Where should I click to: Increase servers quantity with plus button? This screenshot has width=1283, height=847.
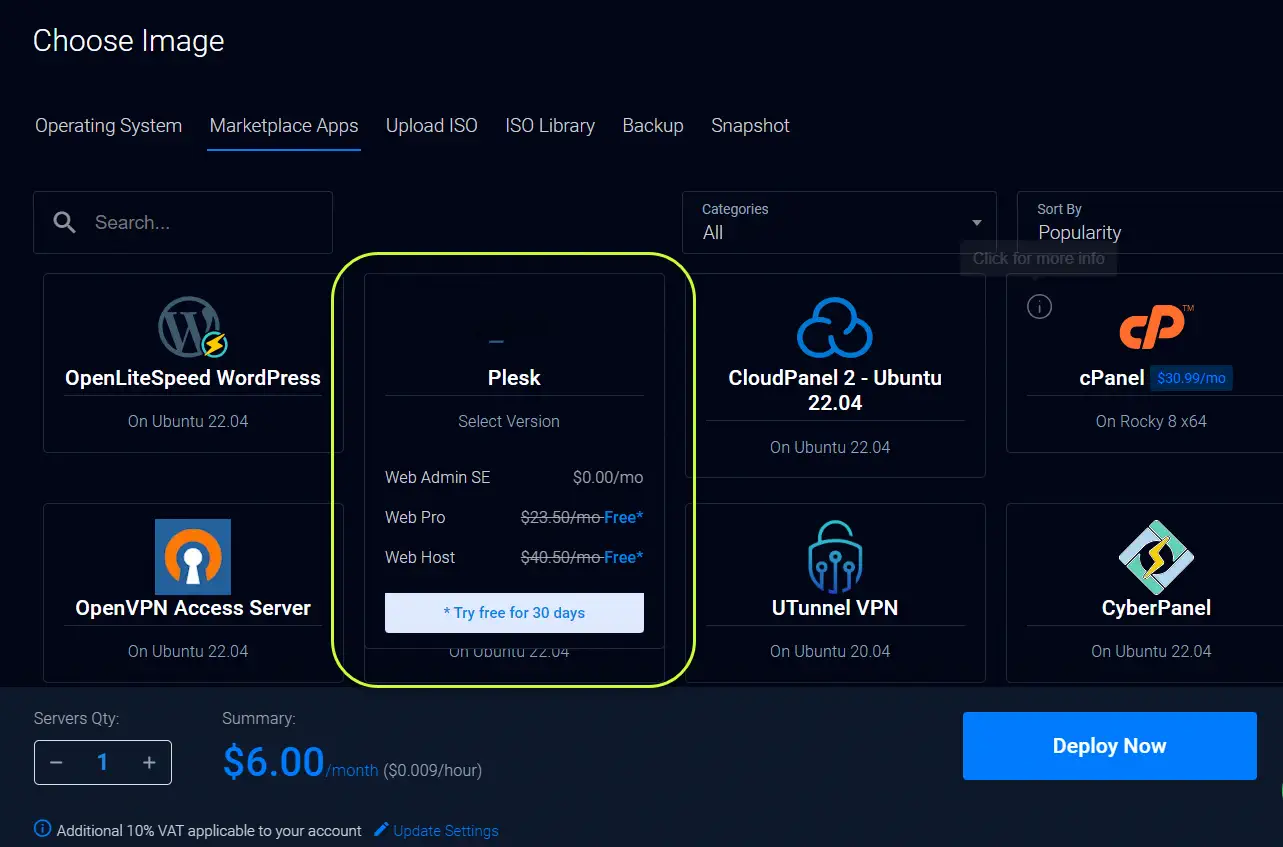coord(149,763)
